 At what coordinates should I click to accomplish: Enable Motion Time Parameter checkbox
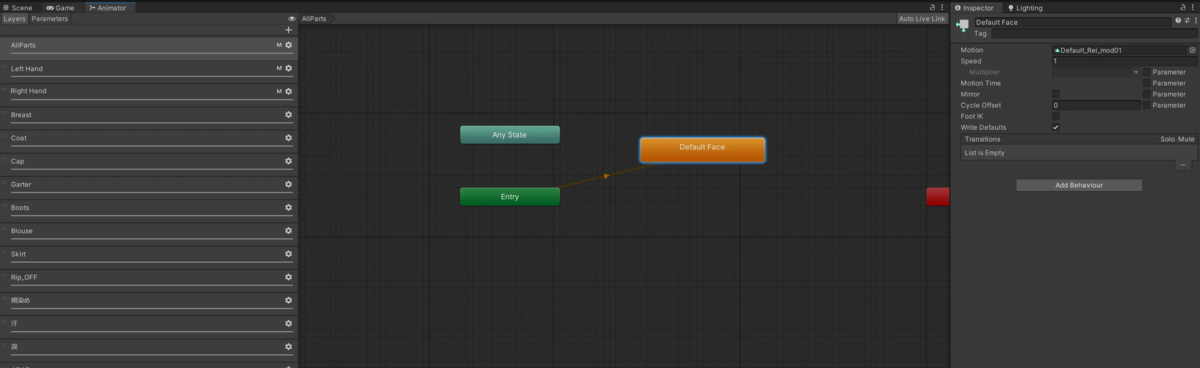click(x=1147, y=83)
